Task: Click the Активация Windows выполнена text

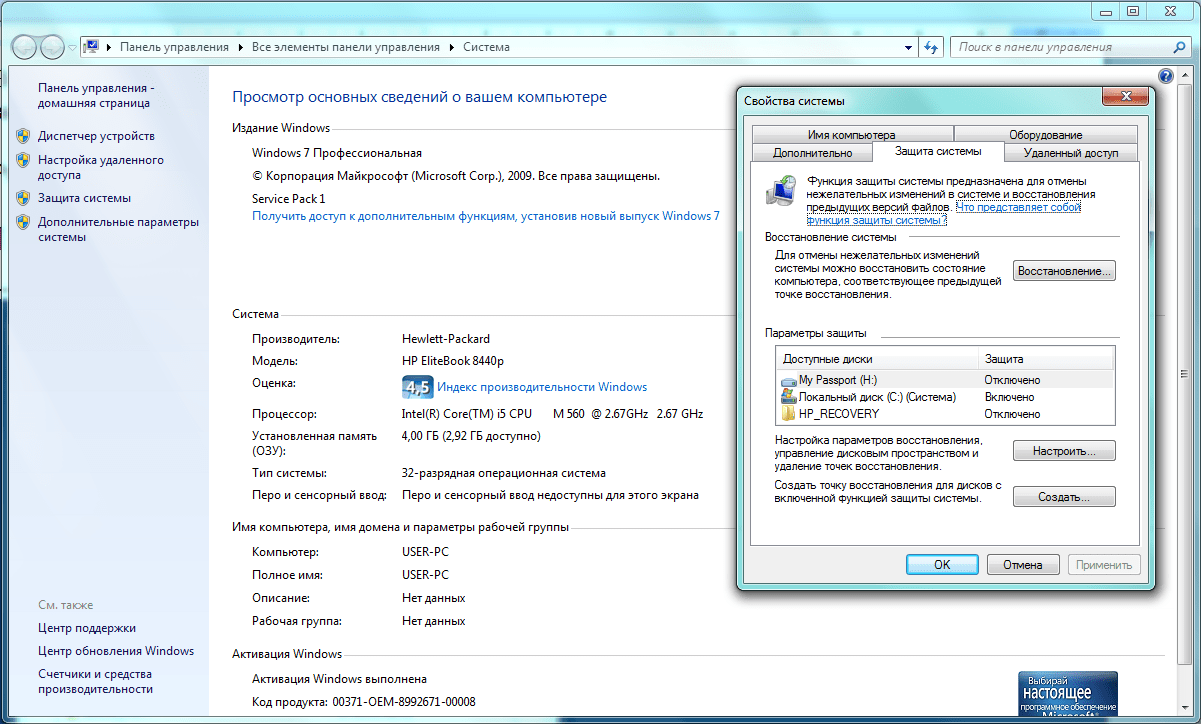Action: tap(340, 679)
